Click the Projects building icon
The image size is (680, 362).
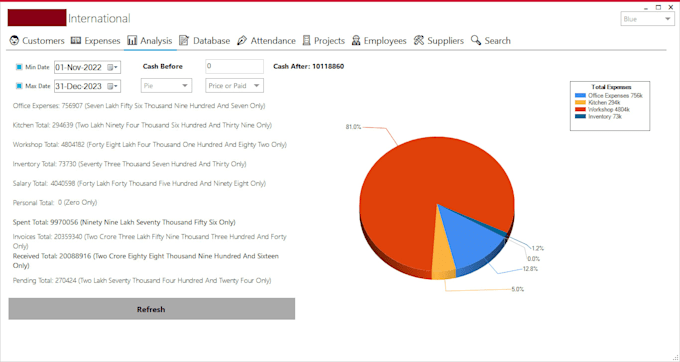coord(307,41)
